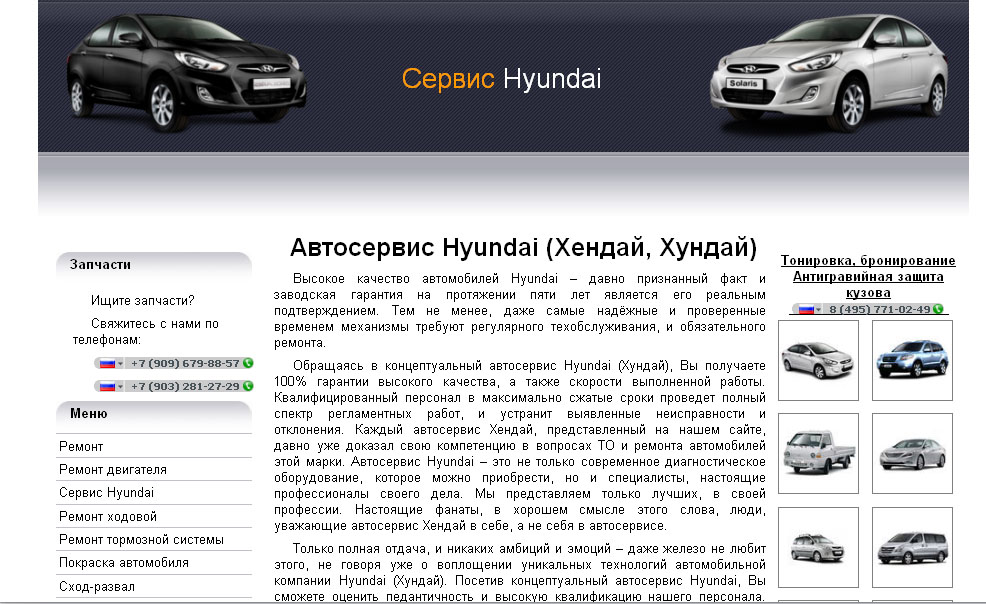Select the silver Sonata sedan thumbnail
Screen dimensions: 986x604
tap(912, 453)
